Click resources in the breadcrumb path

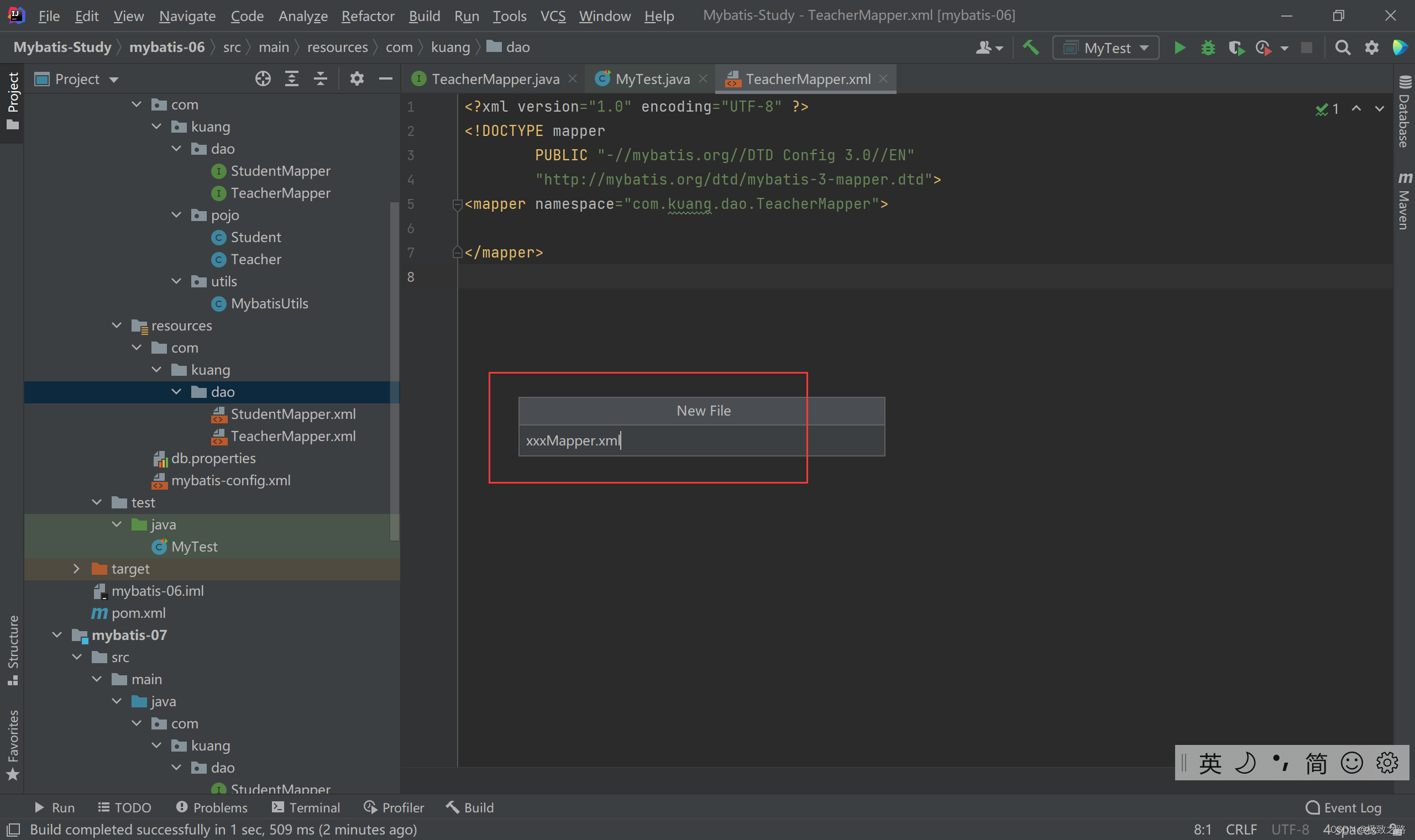tap(337, 47)
